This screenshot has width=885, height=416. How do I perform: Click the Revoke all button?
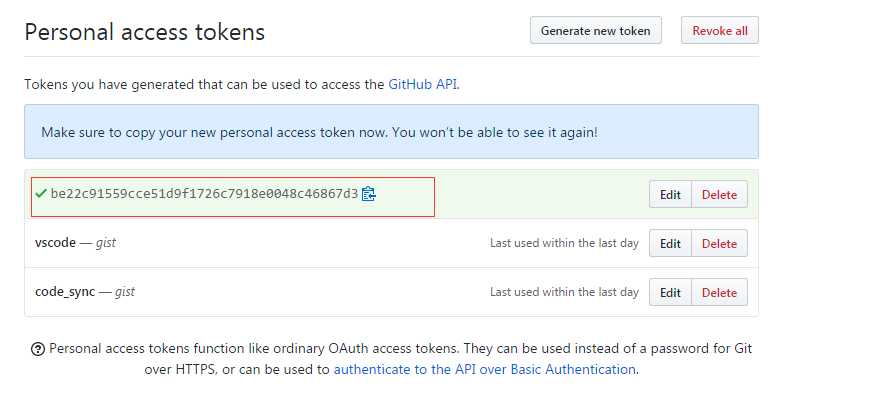[720, 30]
